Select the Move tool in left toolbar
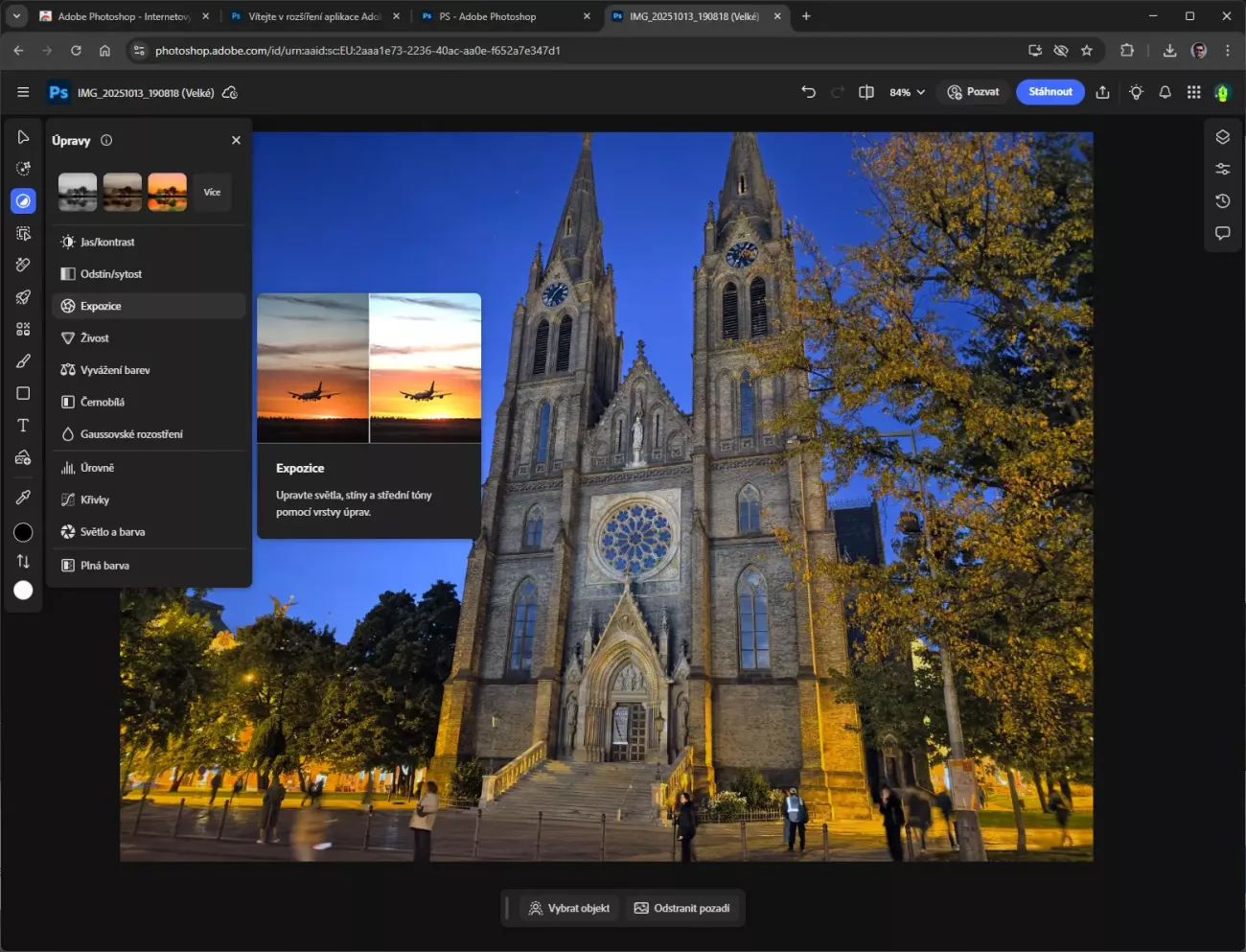This screenshot has height=952, width=1246. tap(23, 137)
